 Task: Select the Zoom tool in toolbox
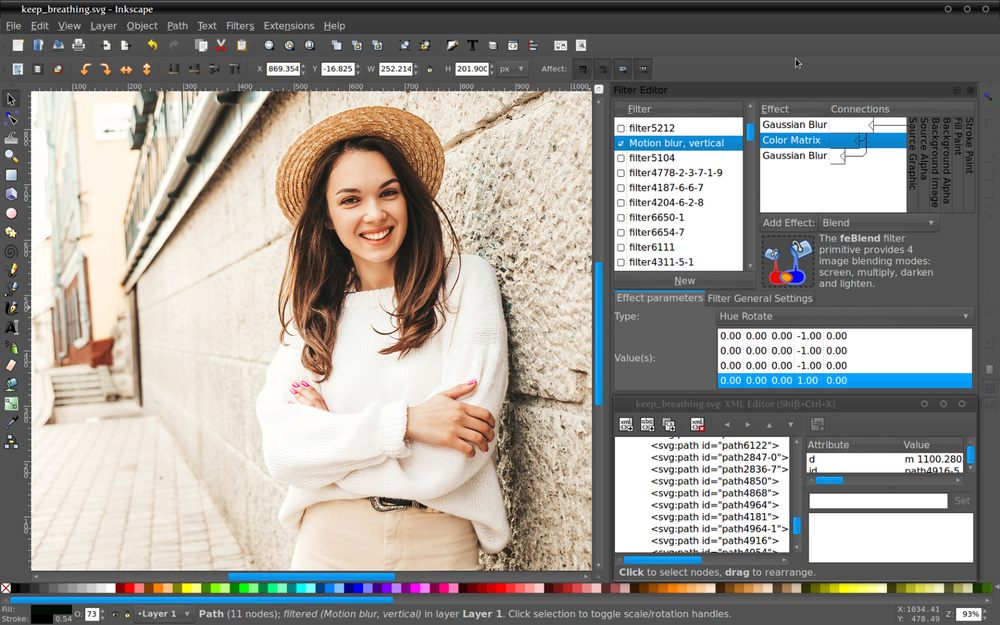pos(11,156)
